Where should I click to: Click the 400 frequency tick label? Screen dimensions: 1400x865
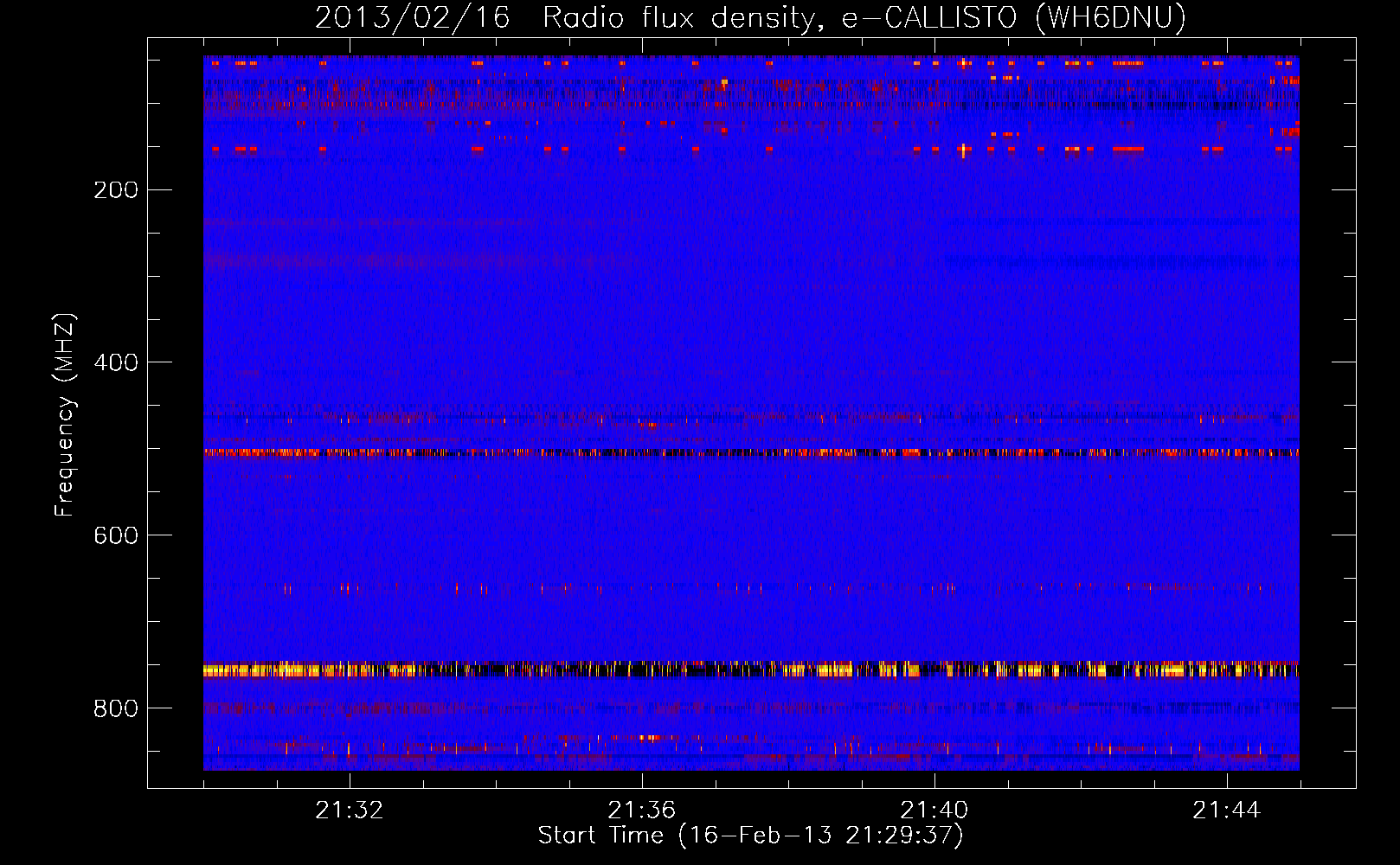point(116,362)
